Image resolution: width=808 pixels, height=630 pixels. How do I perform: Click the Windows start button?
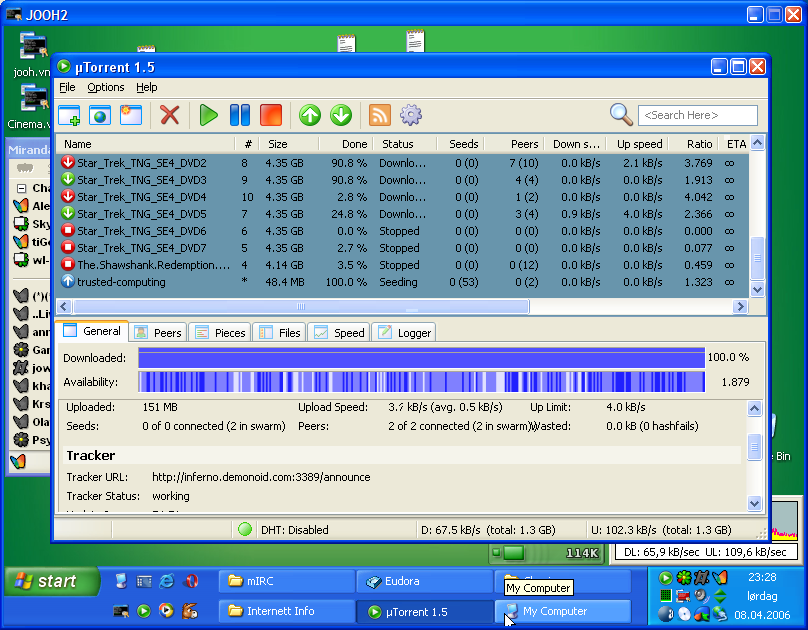tap(50, 582)
